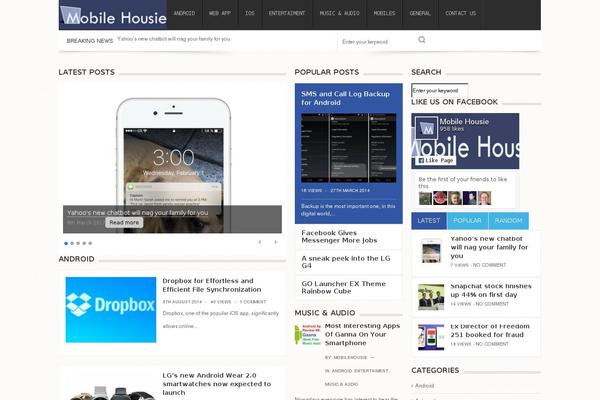The image size is (600, 400).
Task: Open the Contact Us menu item
Action: click(461, 13)
